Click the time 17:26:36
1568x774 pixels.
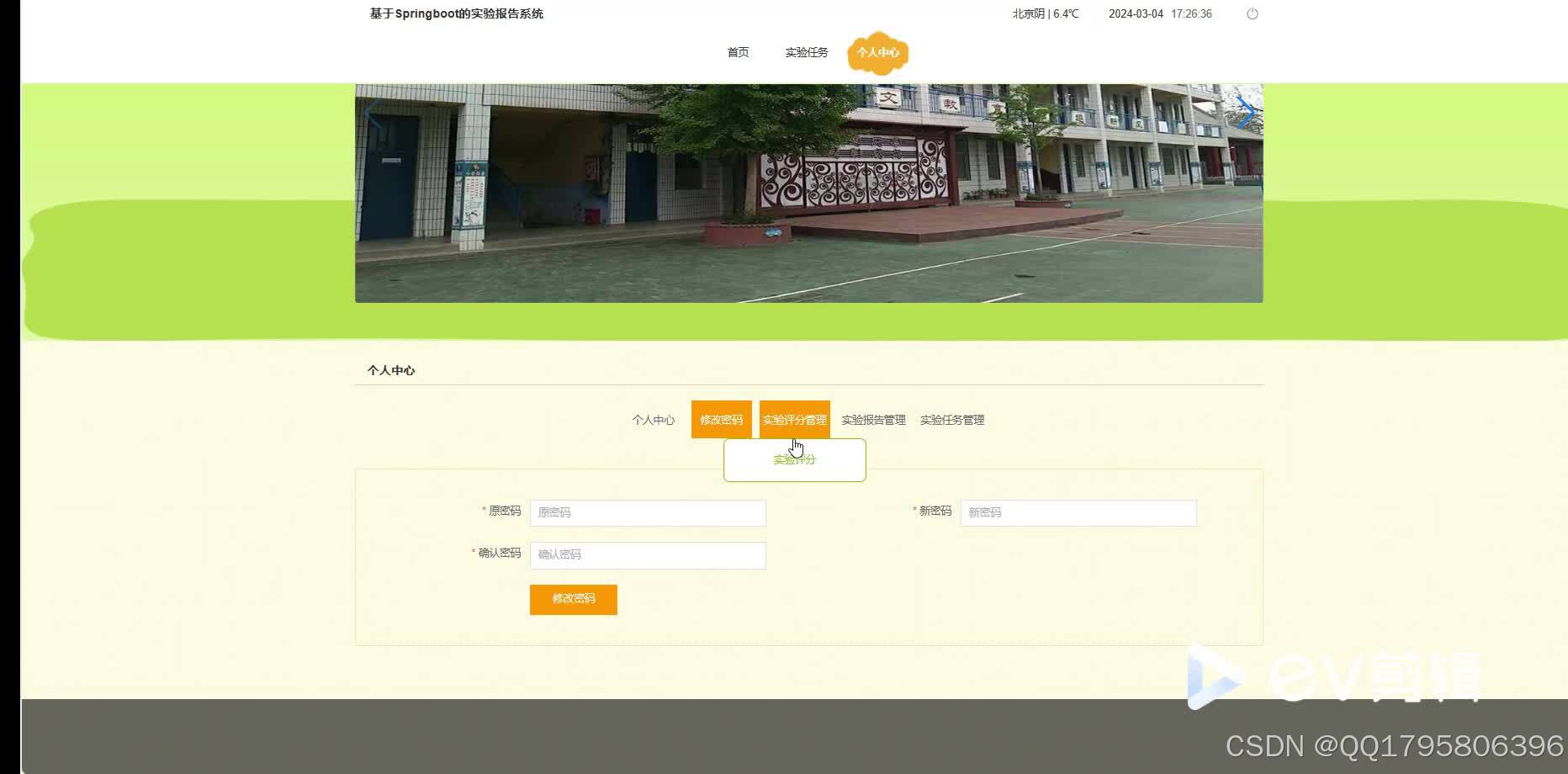1191,14
